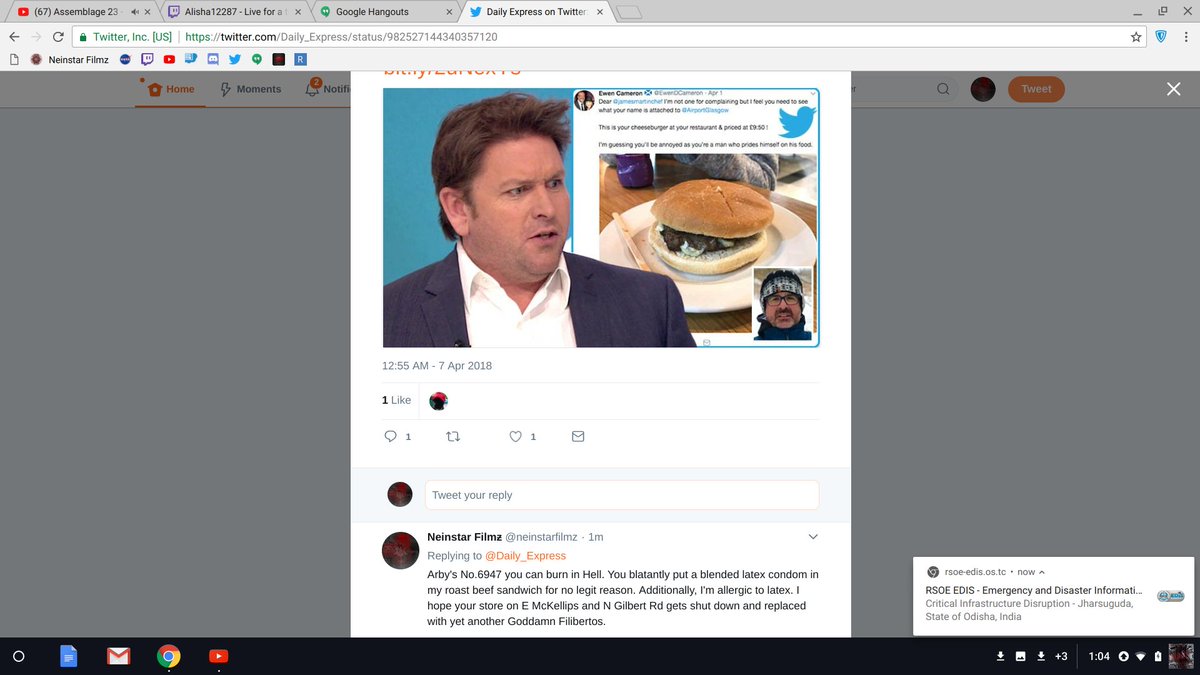Send tweet via Direct Message envelope
The image size is (1200, 675).
click(578, 436)
